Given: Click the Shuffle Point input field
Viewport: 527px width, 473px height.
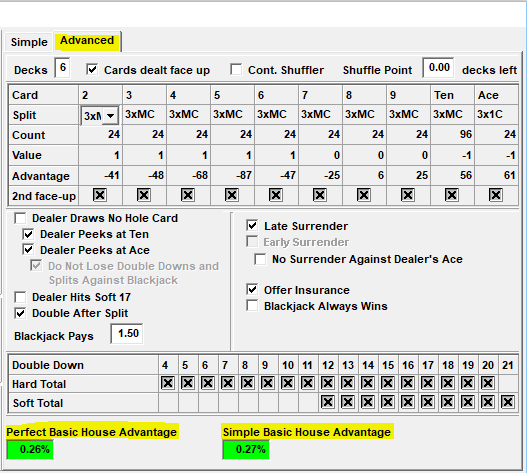Looking at the screenshot, I should tap(438, 68).
